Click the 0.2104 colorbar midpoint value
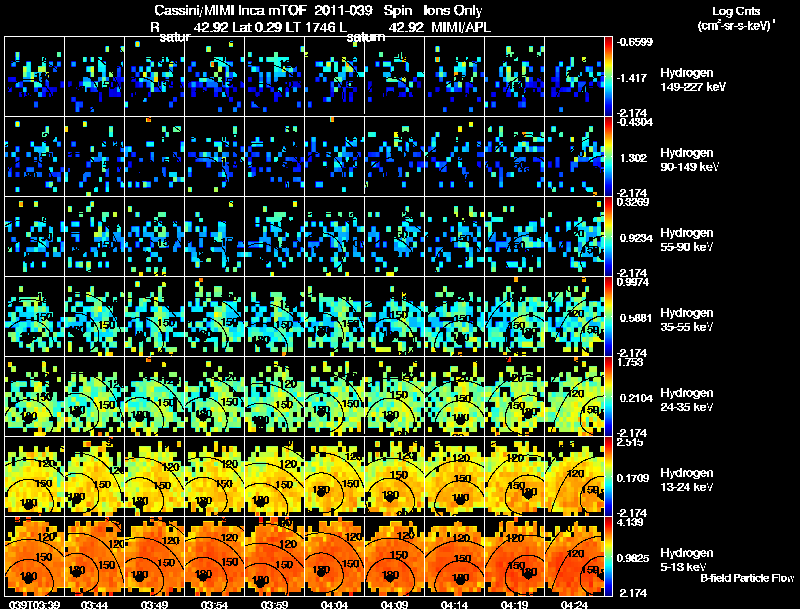This screenshot has height=609, width=800. point(636,398)
